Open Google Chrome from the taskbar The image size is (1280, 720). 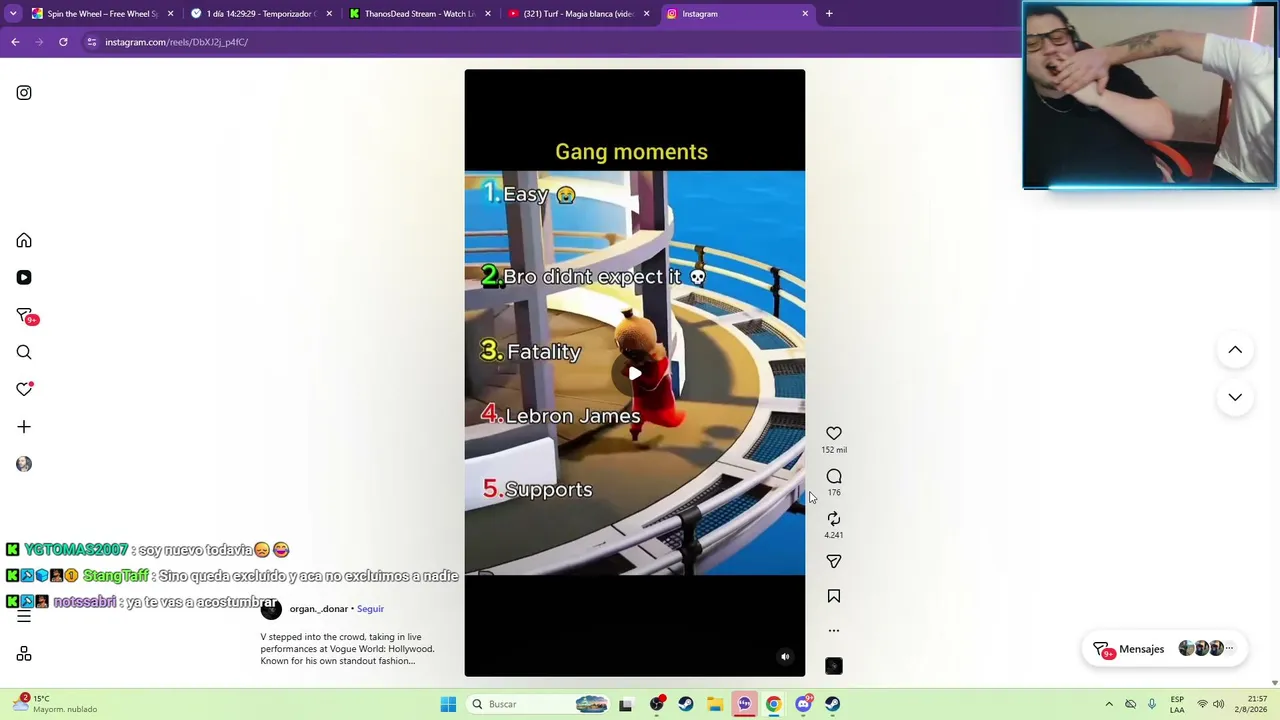tap(774, 704)
